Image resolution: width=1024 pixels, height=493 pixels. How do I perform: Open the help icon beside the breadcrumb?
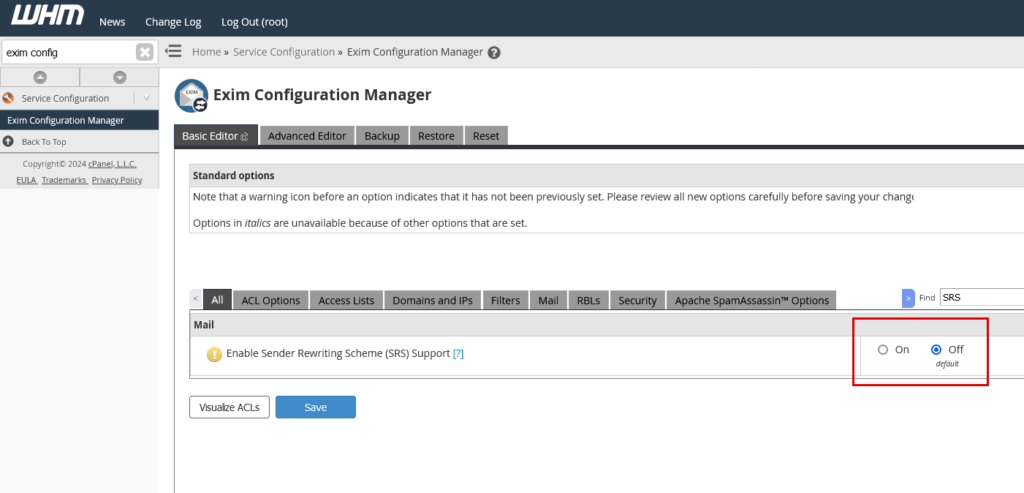tap(494, 53)
